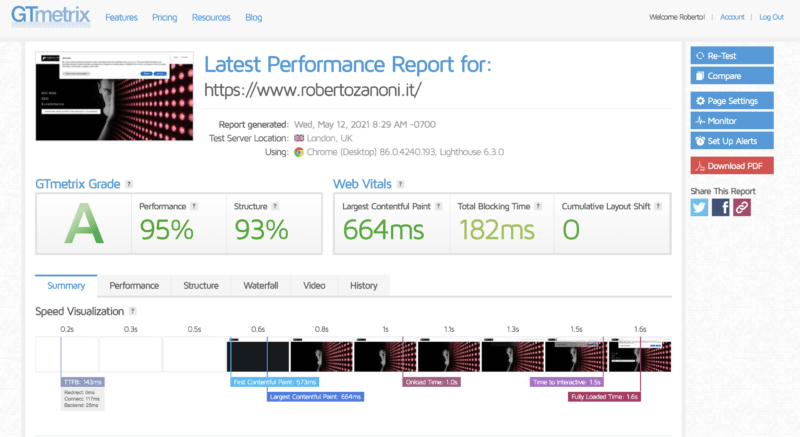Image resolution: width=800 pixels, height=437 pixels.
Task: Open the History tab
Action: (364, 286)
